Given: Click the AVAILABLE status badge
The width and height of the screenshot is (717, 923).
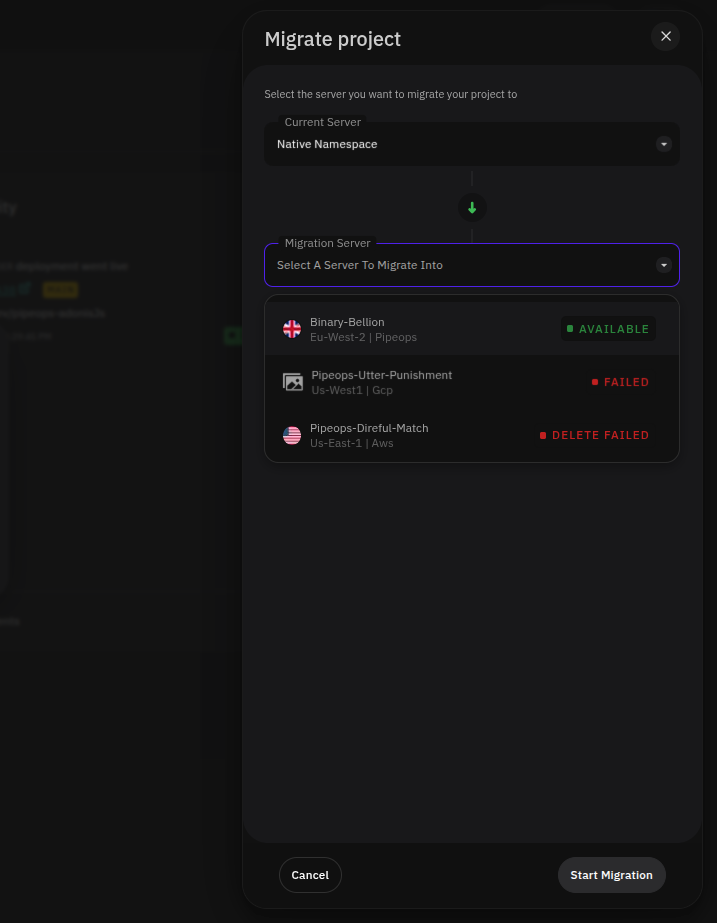Looking at the screenshot, I should [608, 329].
